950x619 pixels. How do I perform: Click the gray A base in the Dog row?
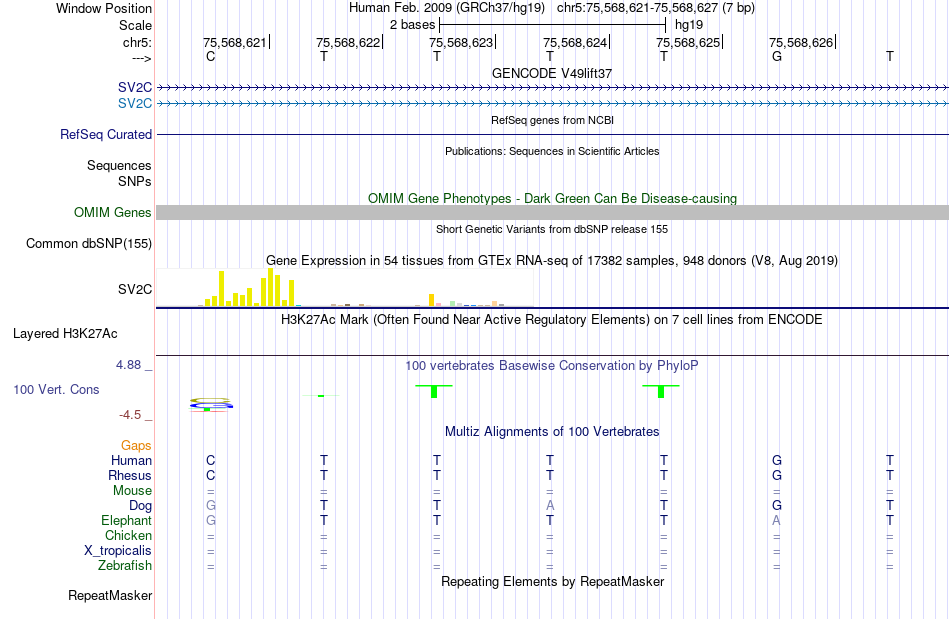[550, 505]
